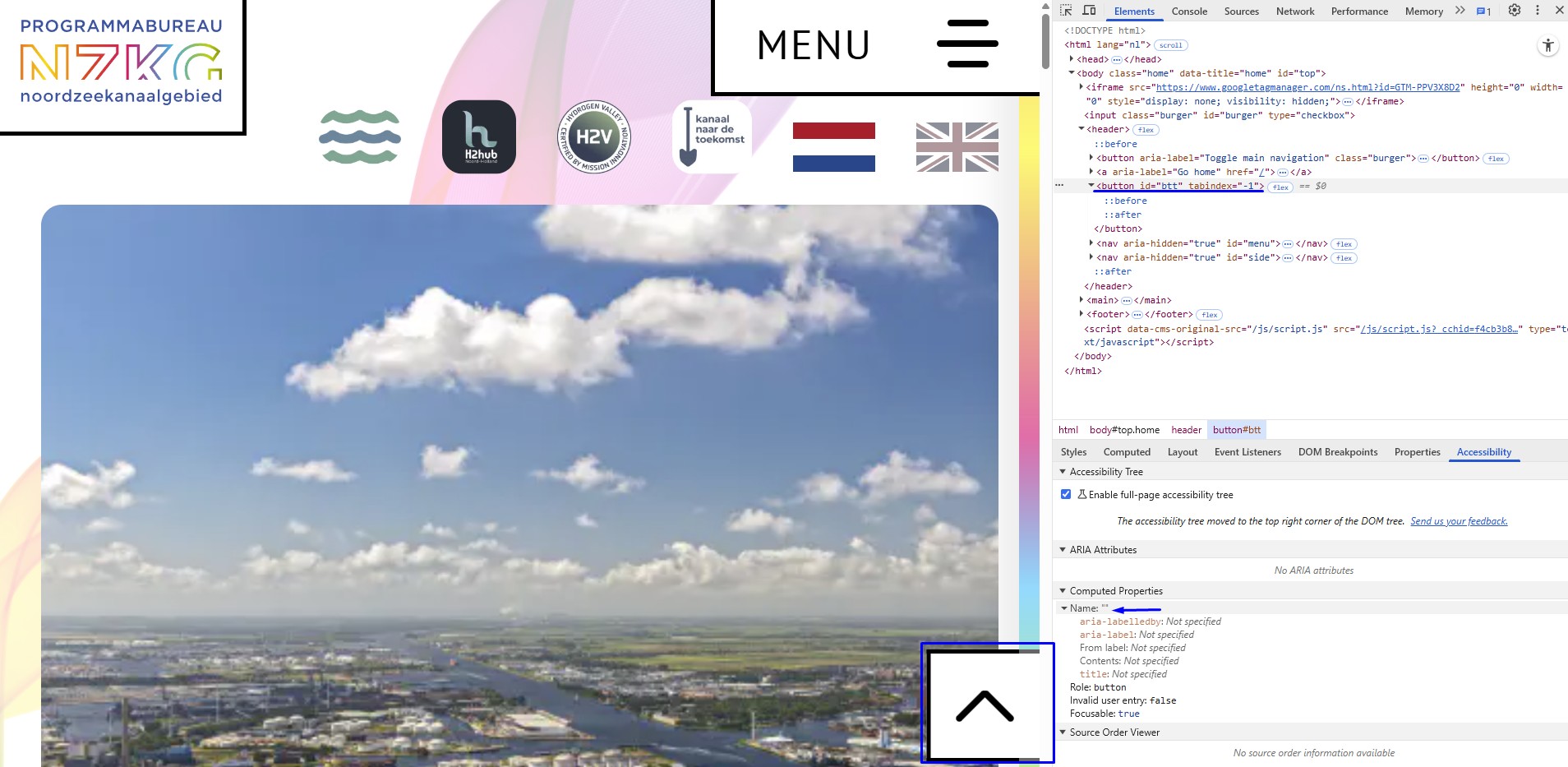Click the H2hub logo icon
The image size is (1568, 767).
point(479,137)
